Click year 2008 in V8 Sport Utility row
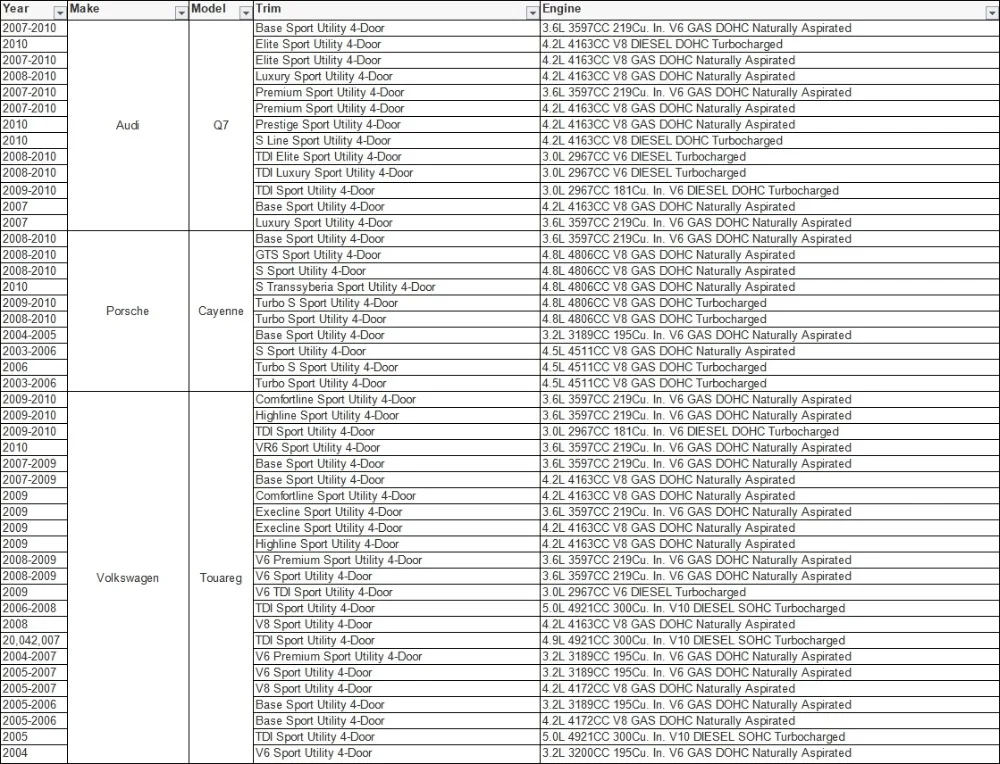Image resolution: width=1000 pixels, height=764 pixels. tap(34, 624)
